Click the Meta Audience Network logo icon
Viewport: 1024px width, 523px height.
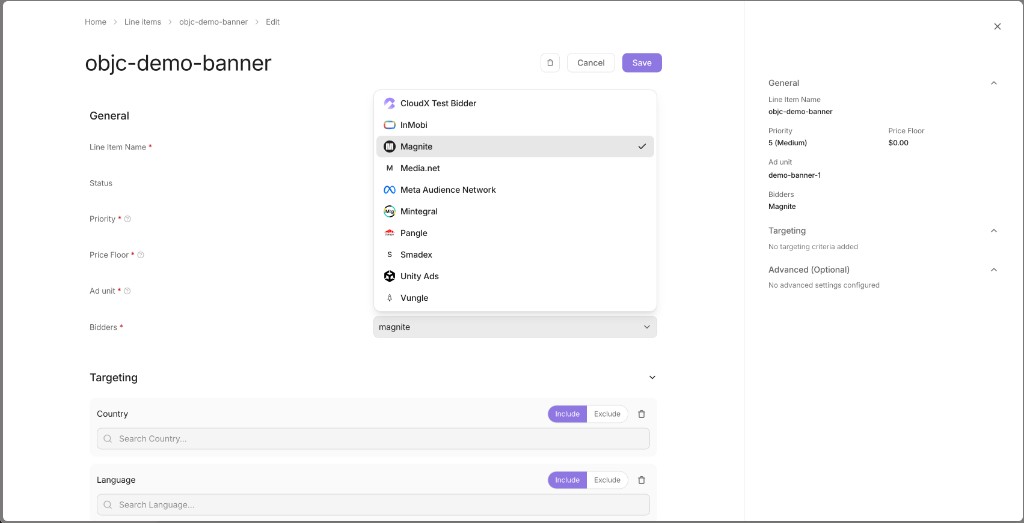tap(389, 190)
